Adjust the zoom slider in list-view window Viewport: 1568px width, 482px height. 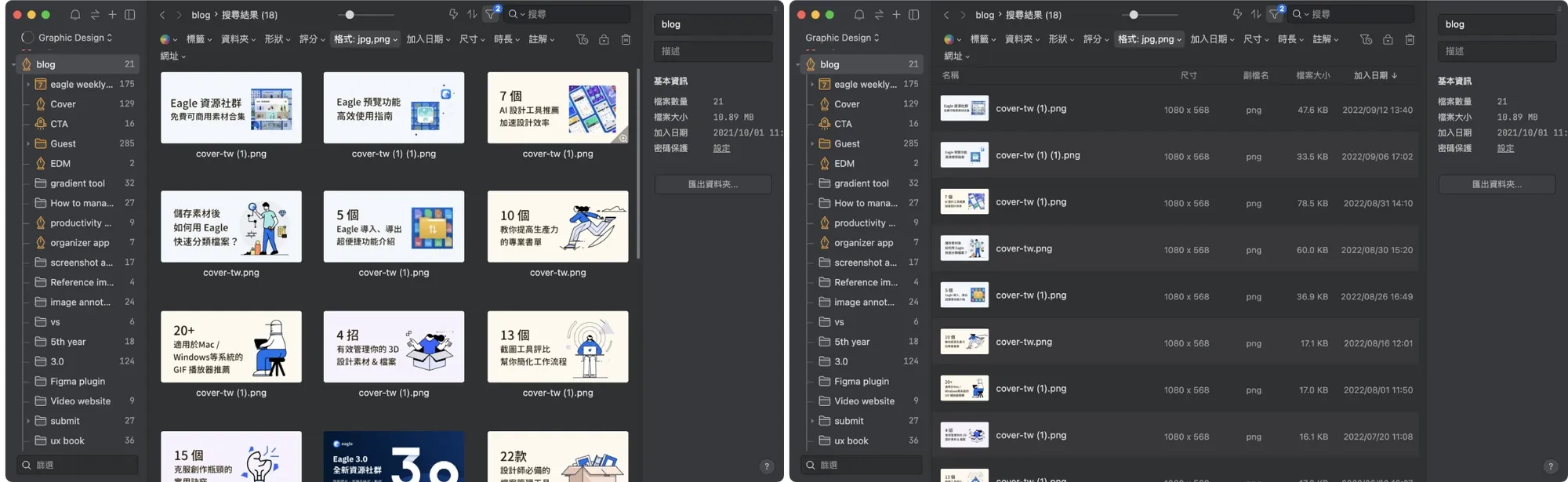pos(1134,15)
